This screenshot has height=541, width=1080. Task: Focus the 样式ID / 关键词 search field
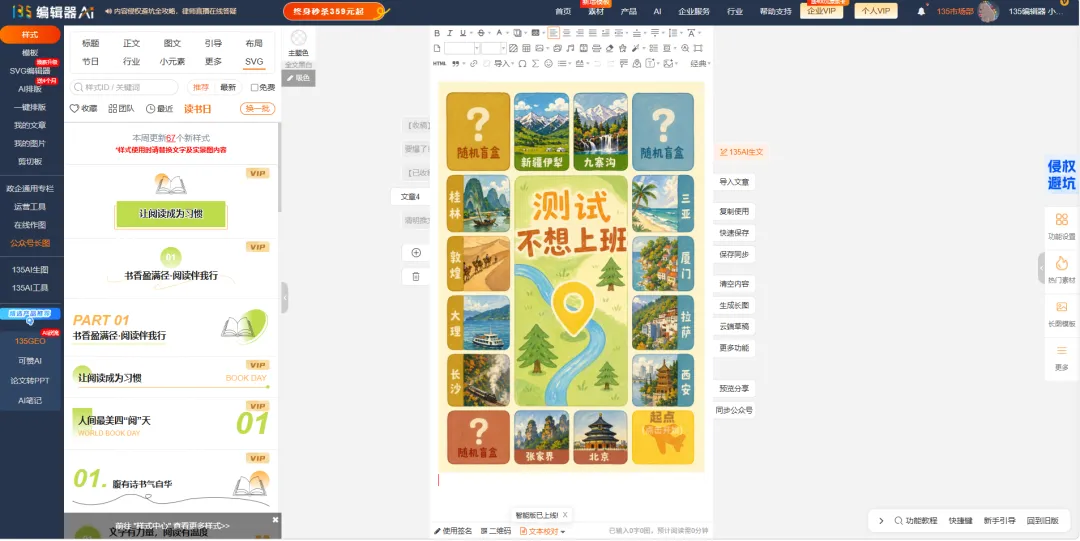tap(124, 88)
